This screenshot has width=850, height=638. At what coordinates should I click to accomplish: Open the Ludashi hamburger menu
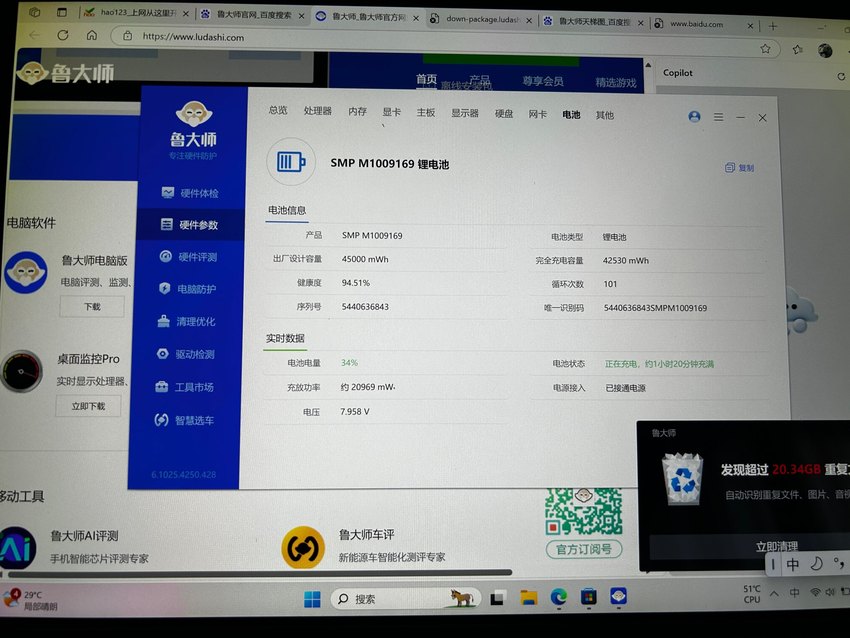click(x=718, y=117)
